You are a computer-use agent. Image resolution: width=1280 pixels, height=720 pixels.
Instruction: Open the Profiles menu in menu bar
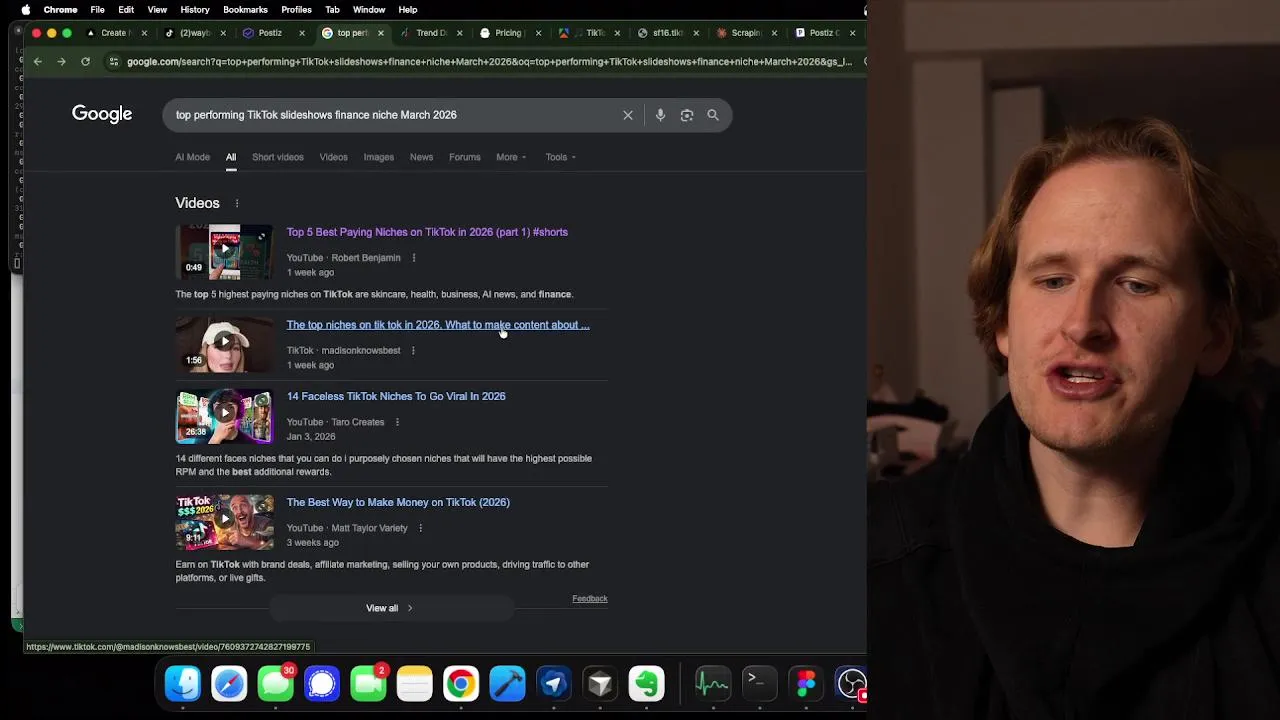(296, 10)
